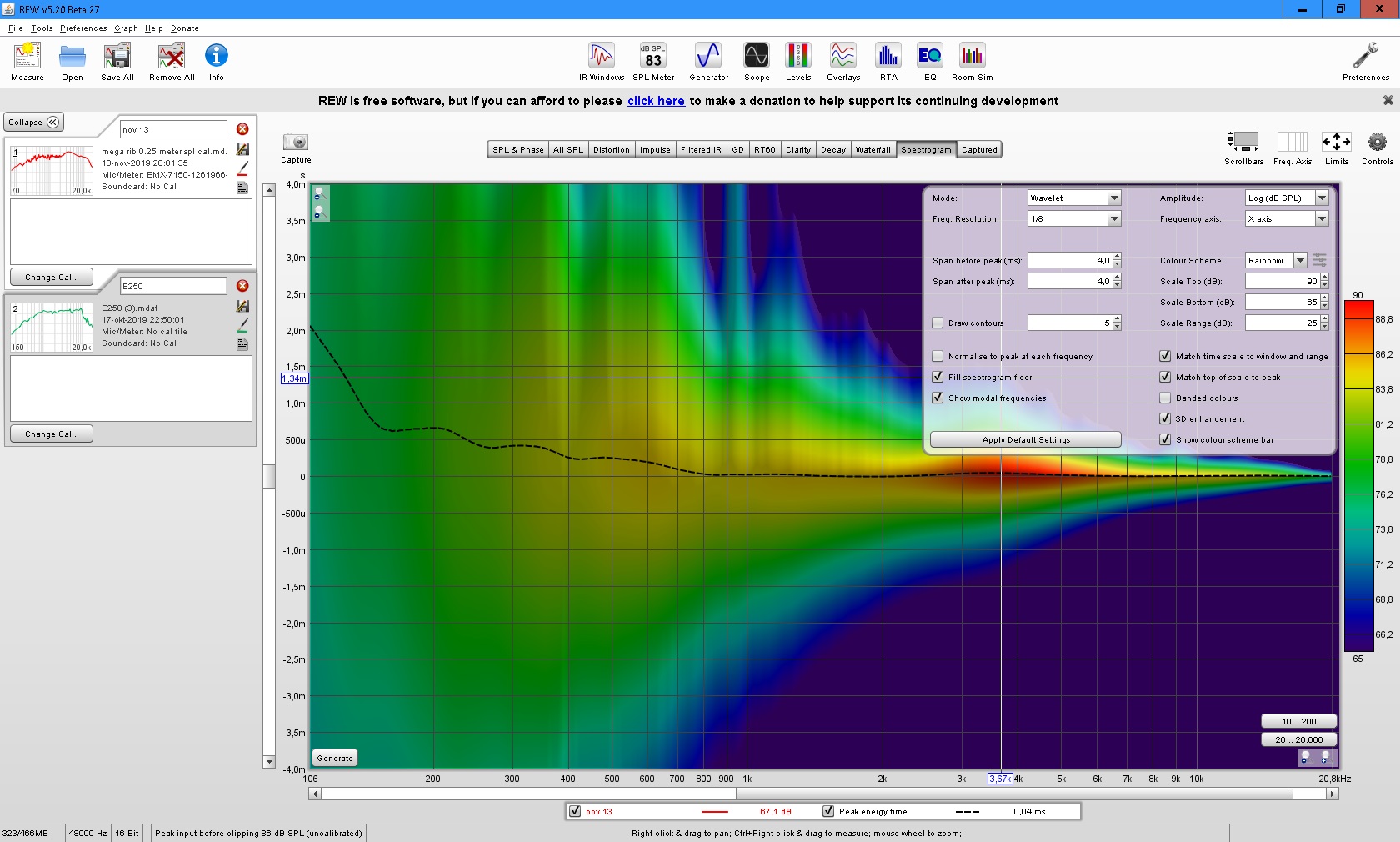Switch to the Waterfall tab
Screen dimensions: 1400x842
(x=872, y=150)
